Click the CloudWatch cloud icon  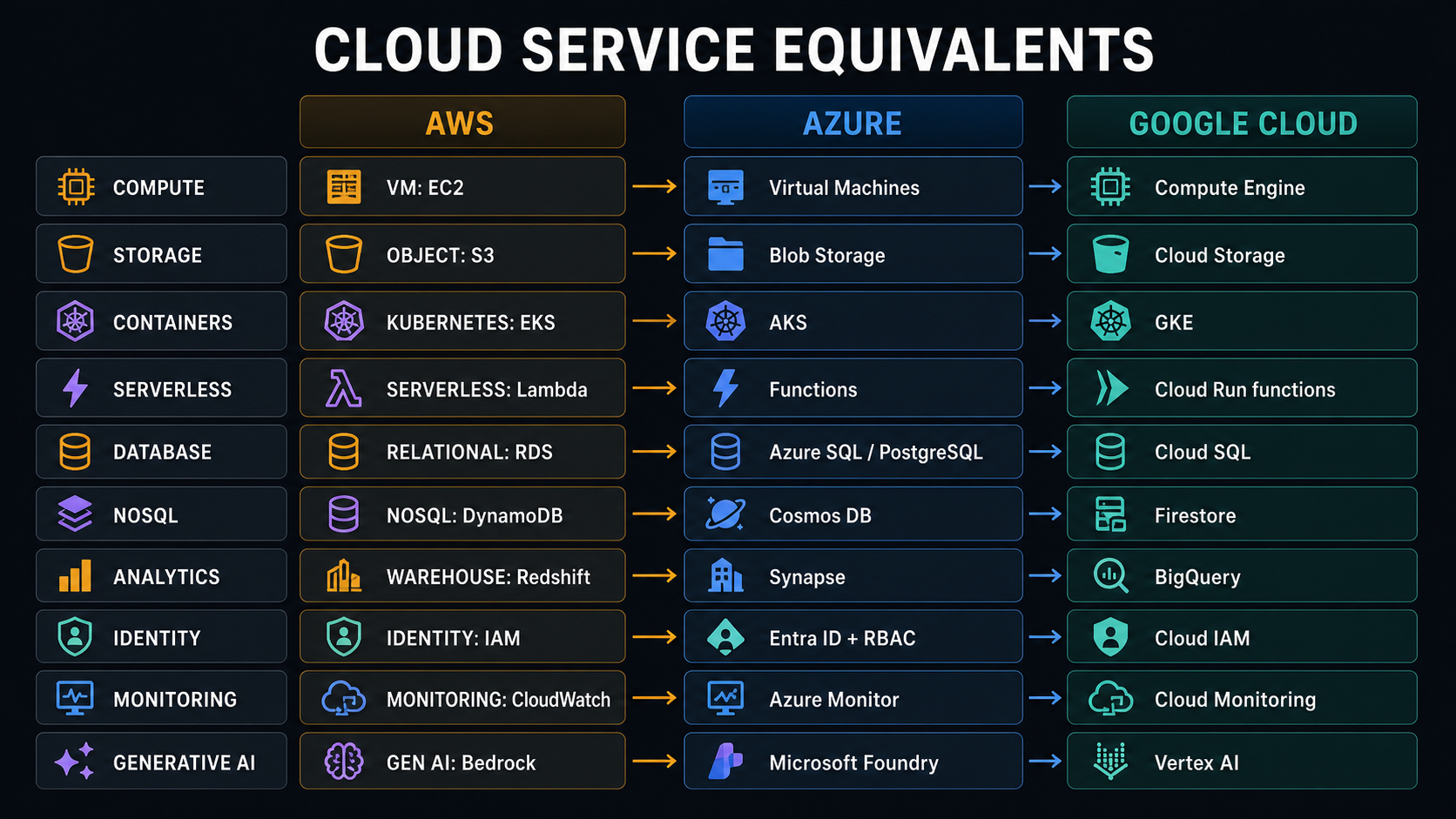pos(344,698)
